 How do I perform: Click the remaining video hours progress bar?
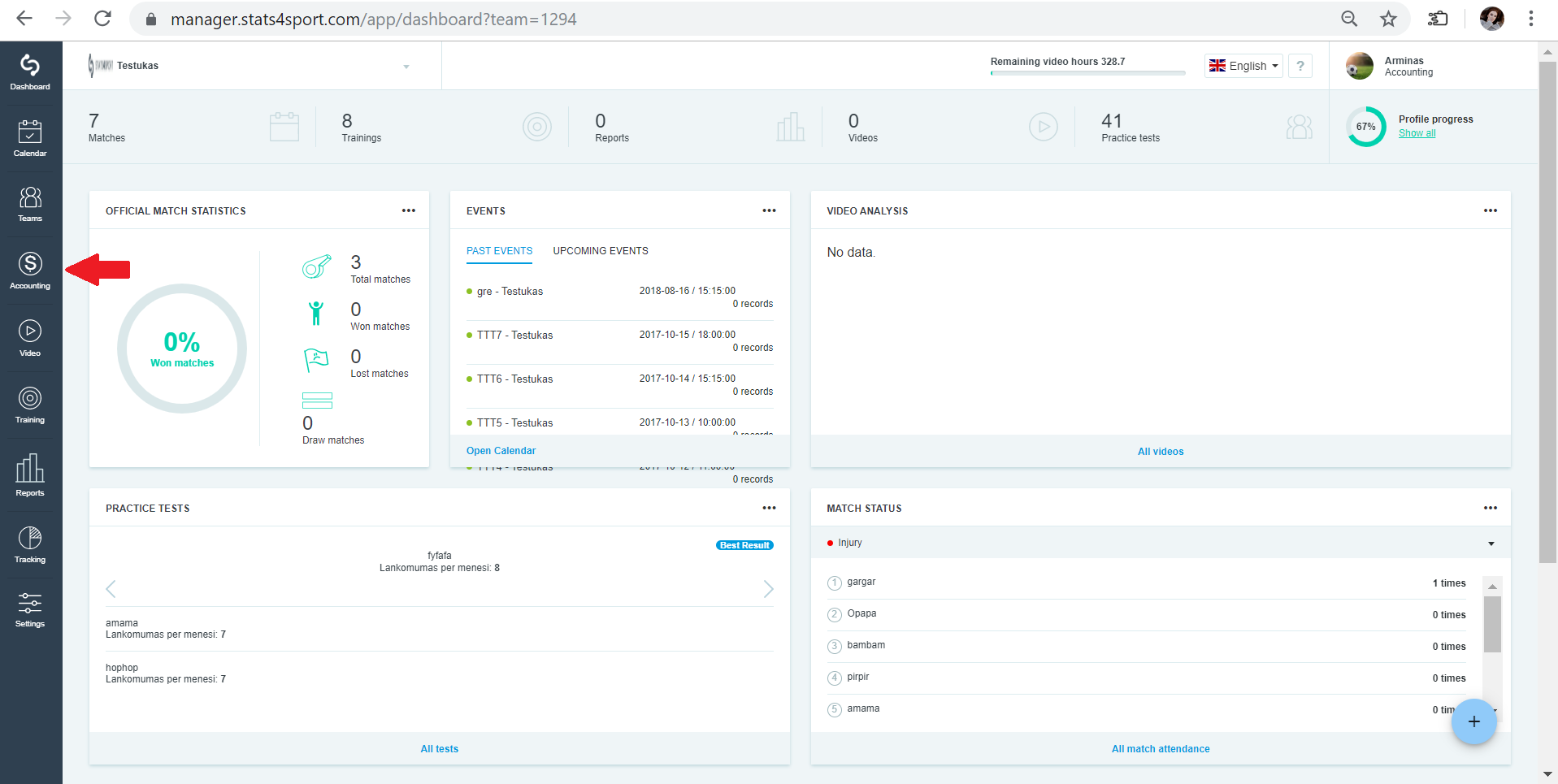1087,73
